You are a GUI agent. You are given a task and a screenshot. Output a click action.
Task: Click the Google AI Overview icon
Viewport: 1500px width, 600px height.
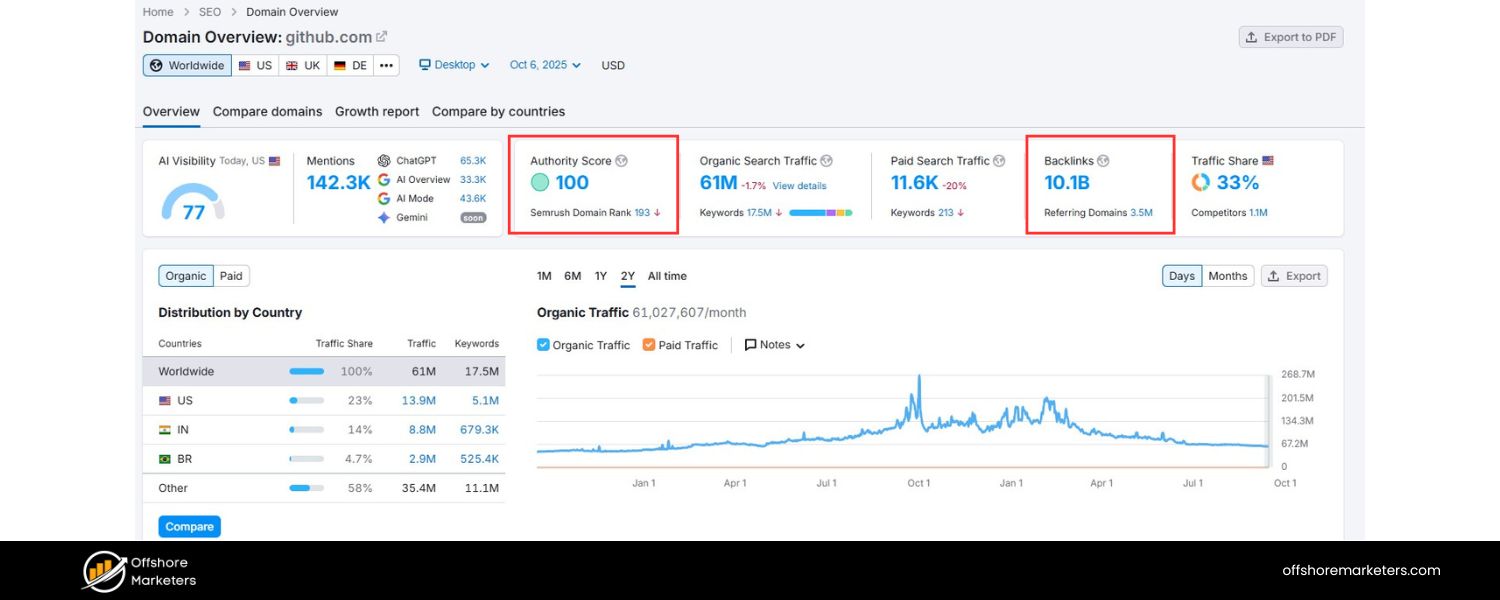coord(383,179)
